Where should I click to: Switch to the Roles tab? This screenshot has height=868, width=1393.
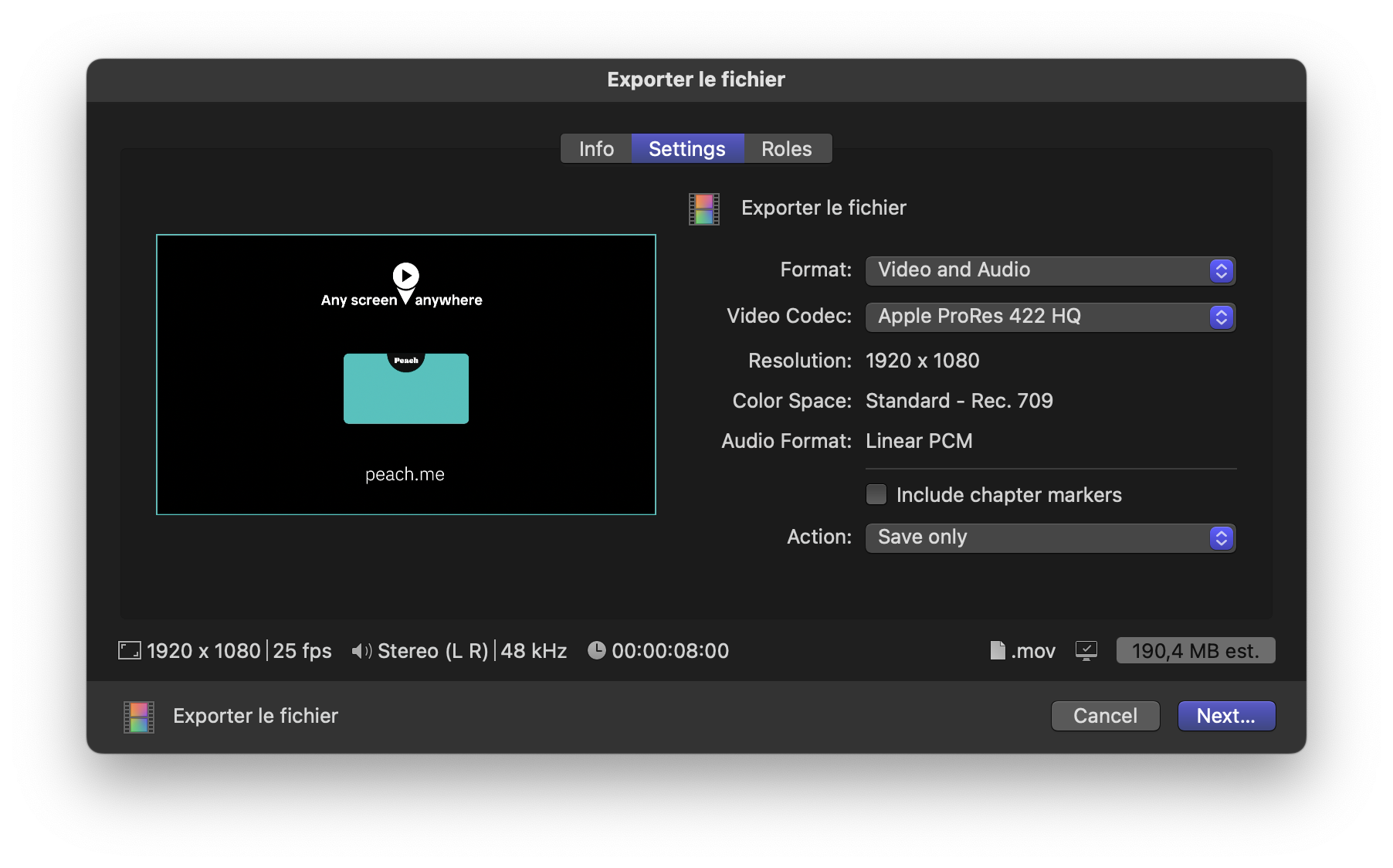787,148
